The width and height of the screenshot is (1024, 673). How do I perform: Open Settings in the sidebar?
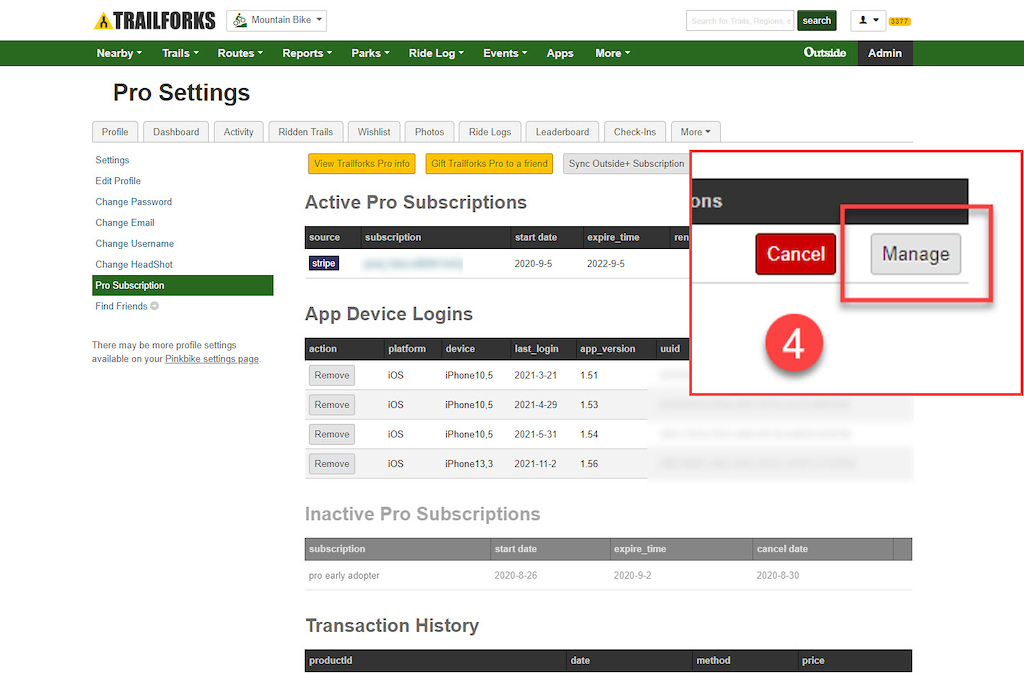pos(112,160)
